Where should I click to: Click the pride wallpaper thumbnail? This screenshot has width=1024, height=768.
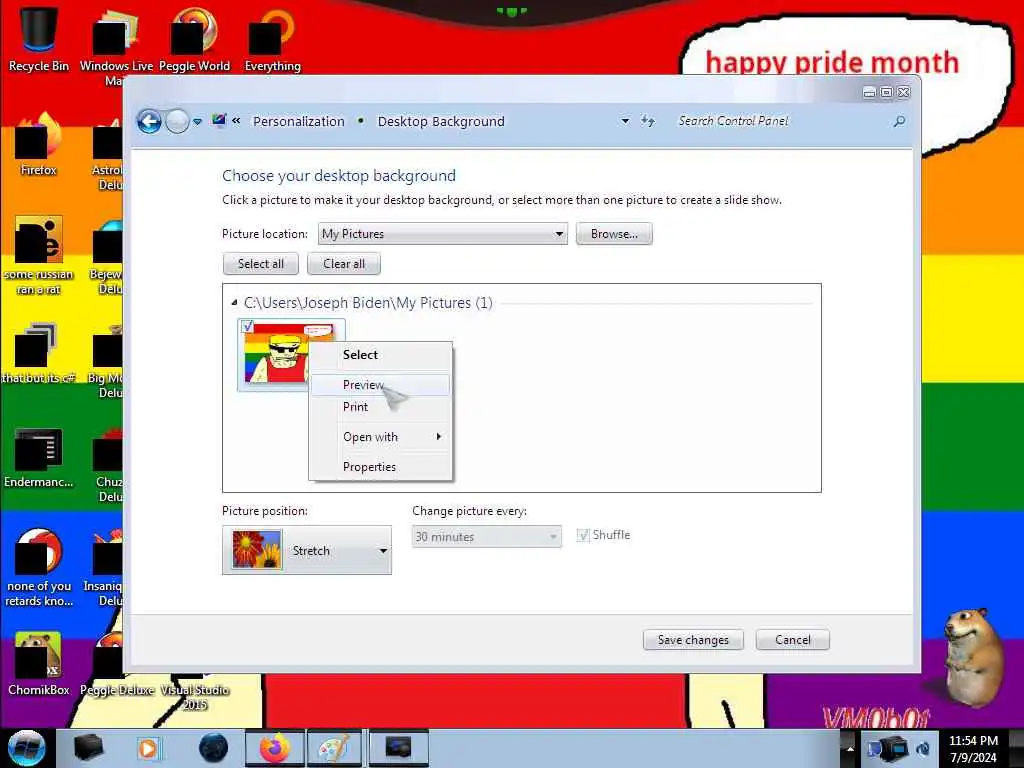[x=276, y=356]
